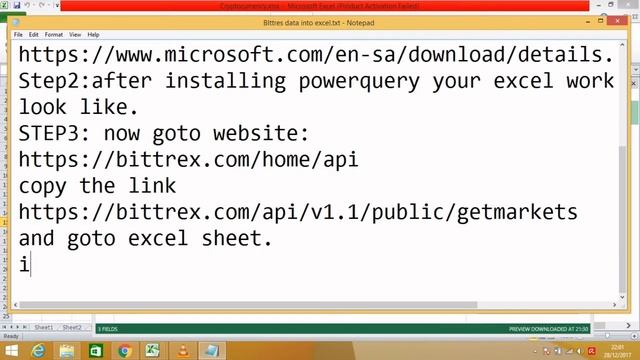Click the taskbar clock showing 22:01
640x360 pixels.
pyautogui.click(x=618, y=351)
